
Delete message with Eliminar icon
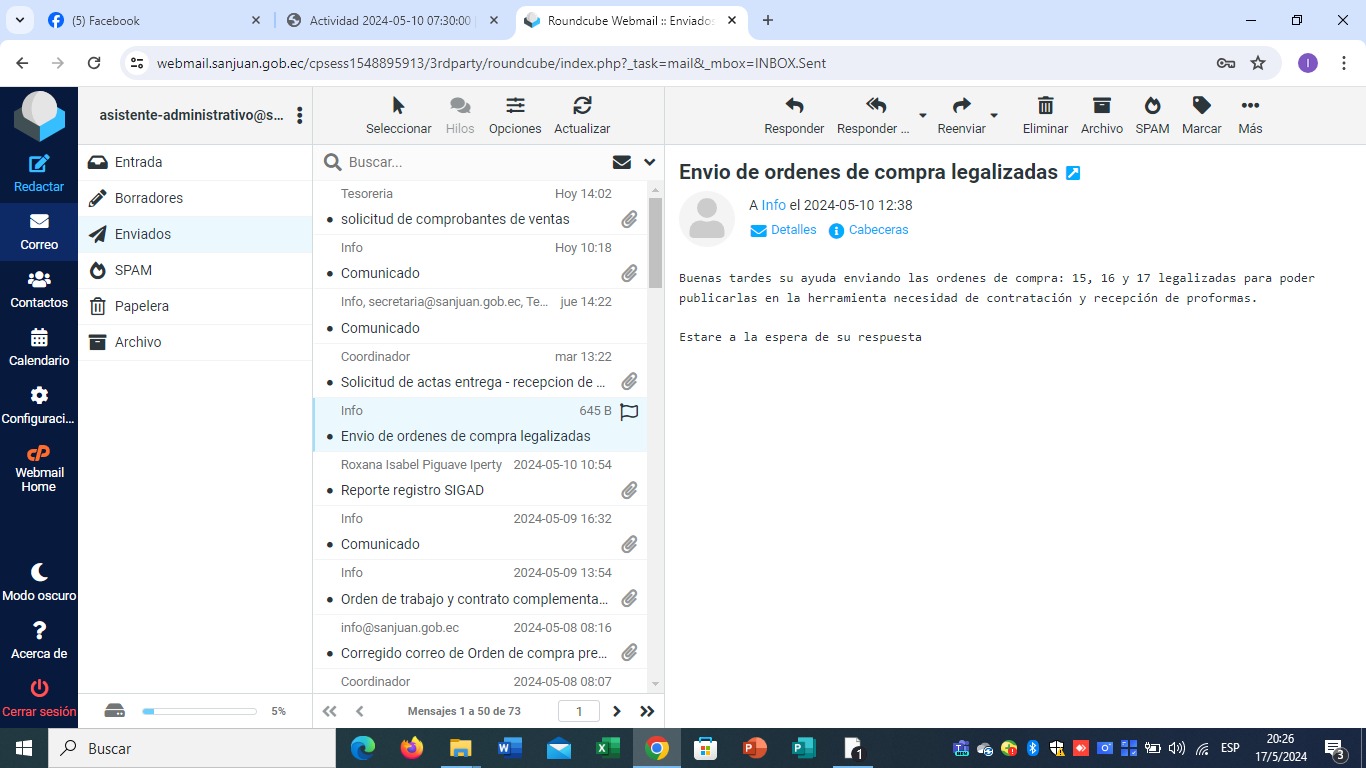1045,106
